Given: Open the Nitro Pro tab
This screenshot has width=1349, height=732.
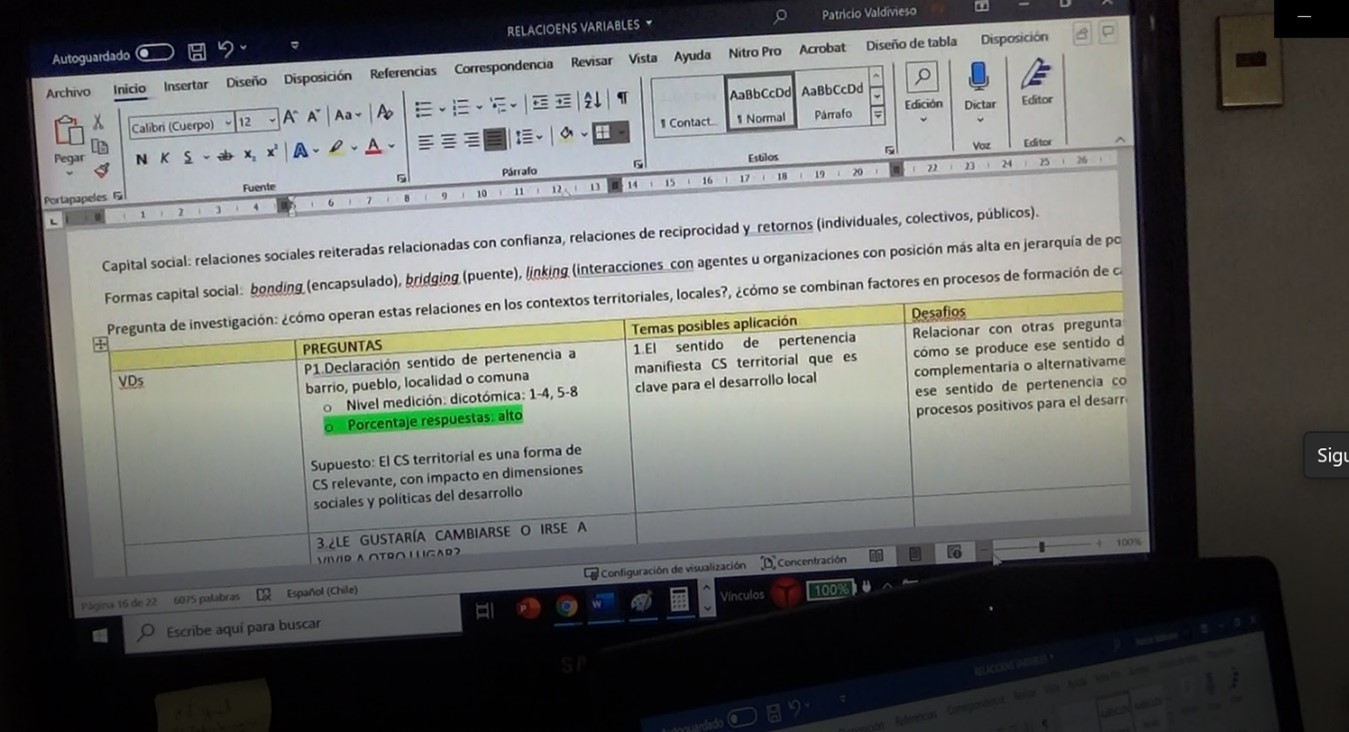Looking at the screenshot, I should click(x=755, y=52).
